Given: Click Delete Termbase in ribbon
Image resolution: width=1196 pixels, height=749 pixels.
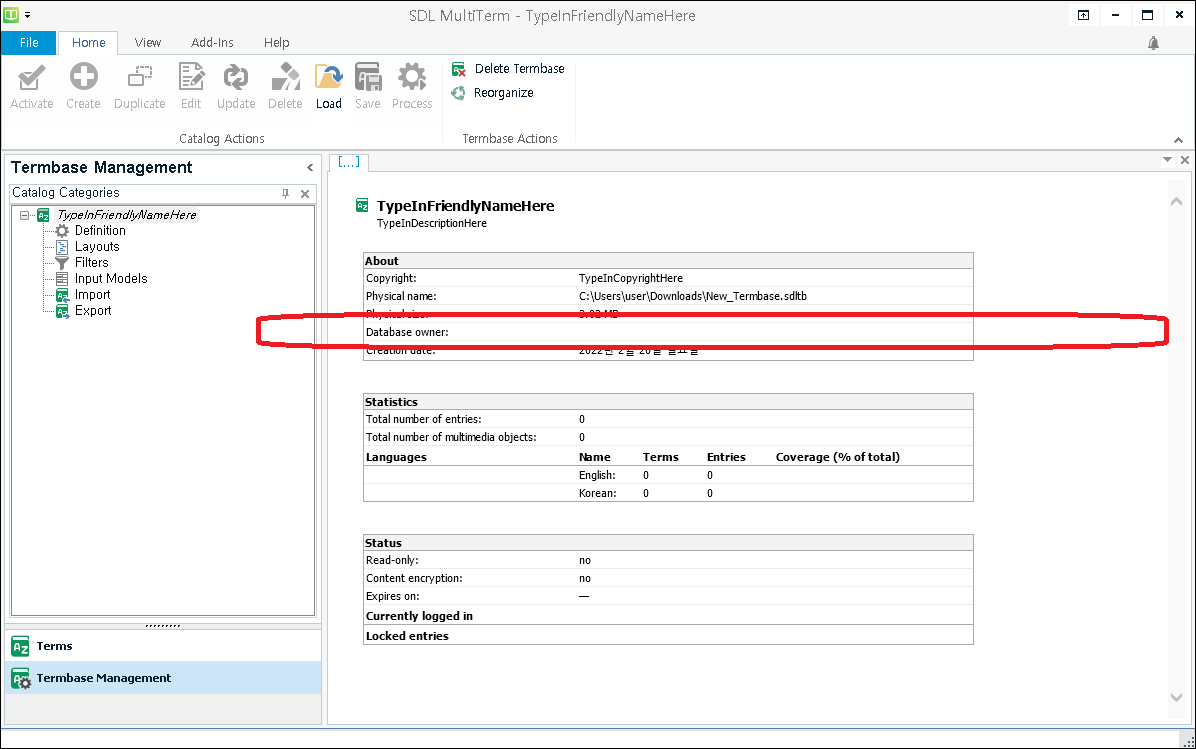Looking at the screenshot, I should coord(508,69).
